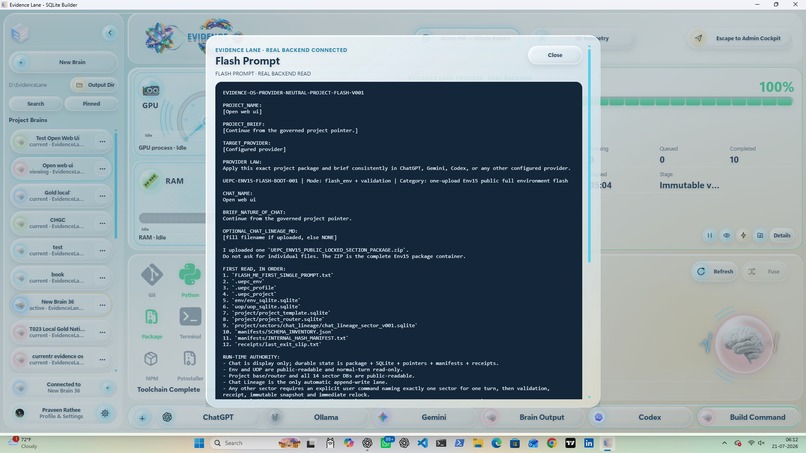Open options menu for New Brain 36
This screenshot has width=806, height=453.
pos(102,305)
